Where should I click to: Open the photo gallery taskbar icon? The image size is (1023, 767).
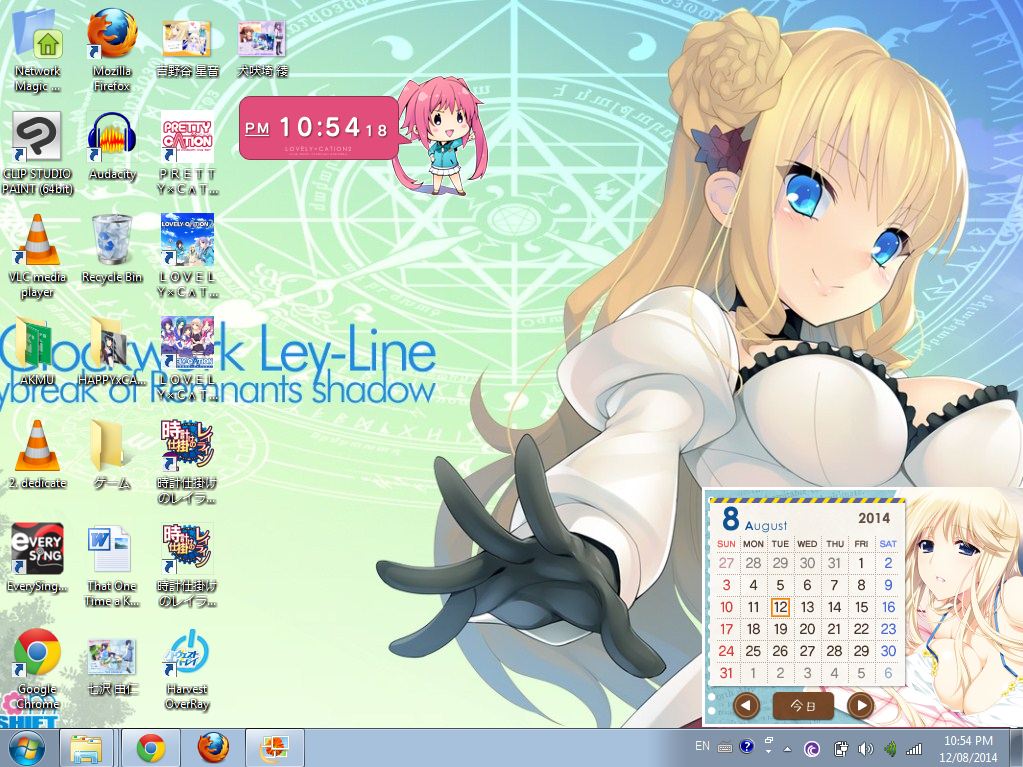[x=275, y=748]
